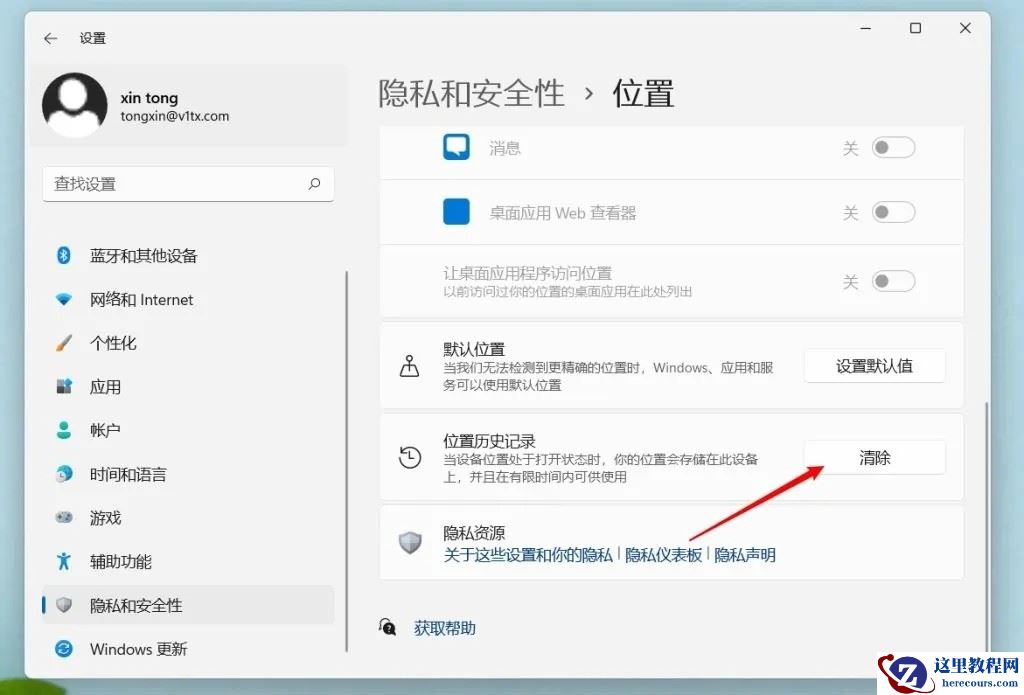Image resolution: width=1024 pixels, height=695 pixels.
Task: Click the 查找设置 search box
Action: pos(188,184)
